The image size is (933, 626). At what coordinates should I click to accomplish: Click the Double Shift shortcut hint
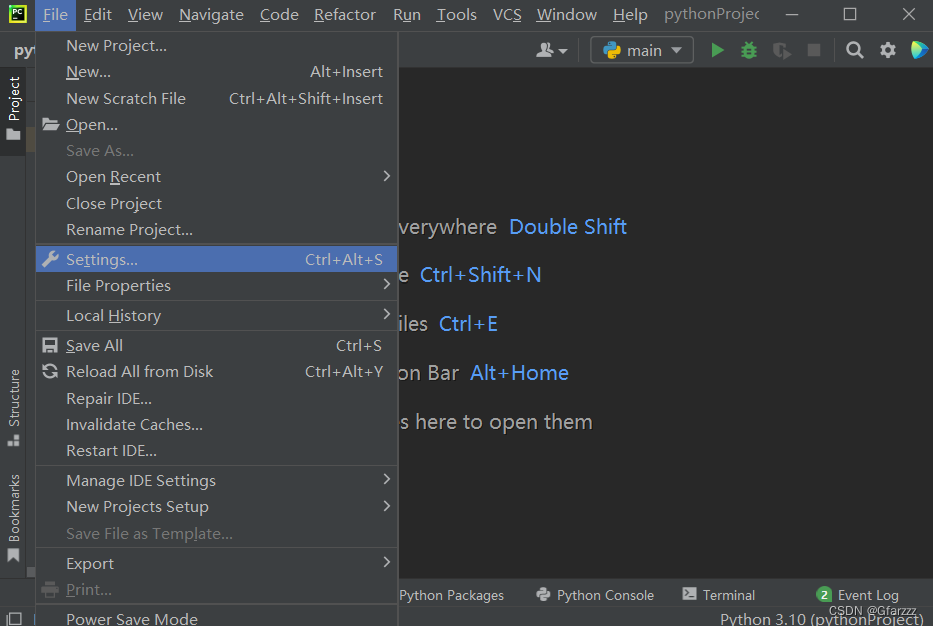568,227
